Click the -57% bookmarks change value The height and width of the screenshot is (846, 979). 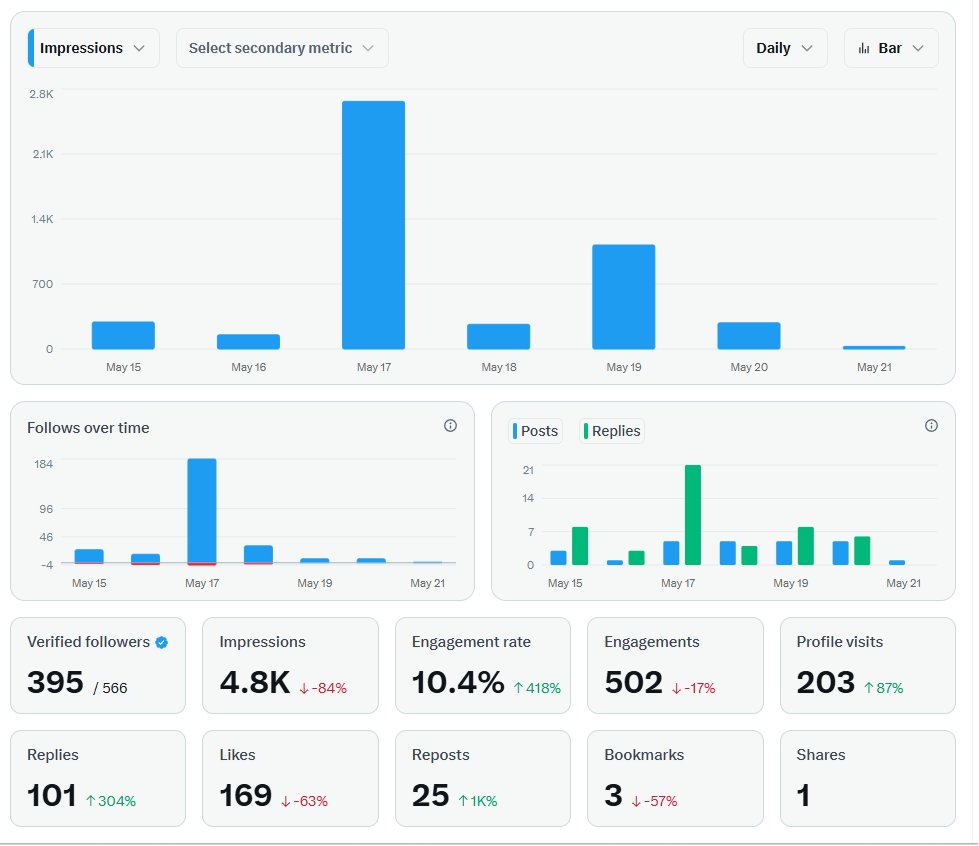click(654, 801)
